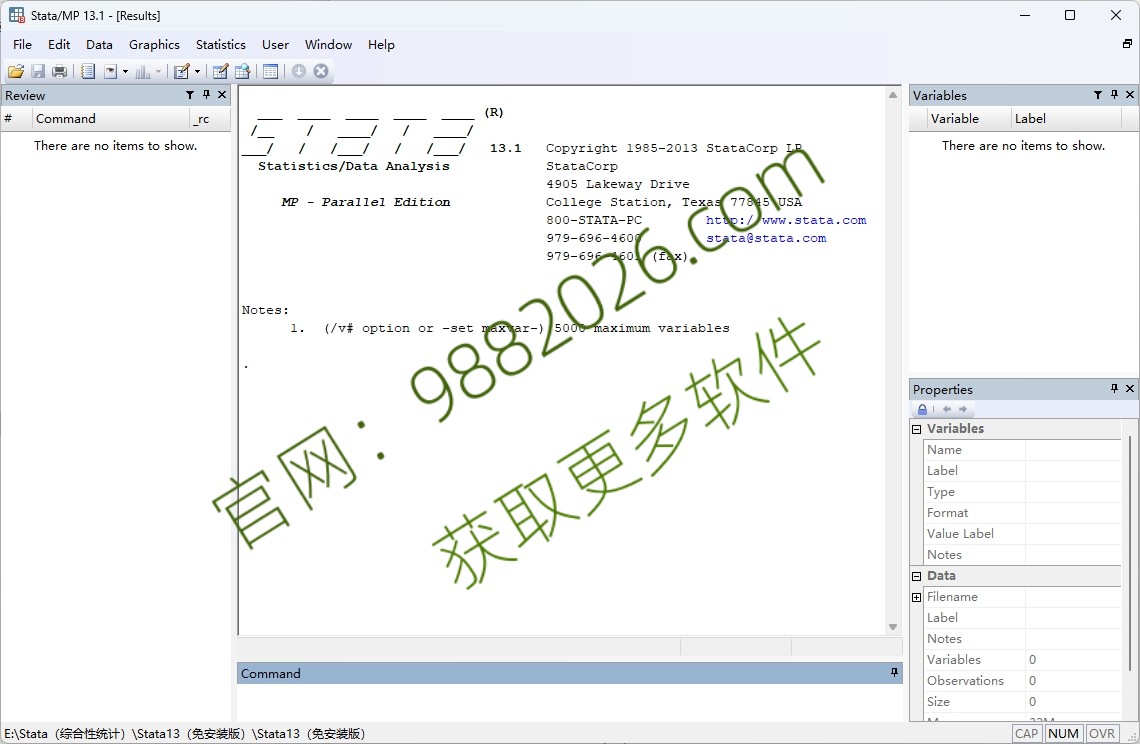Click the # column header in Review
Screen dimensions: 1140x744
(x=16, y=119)
